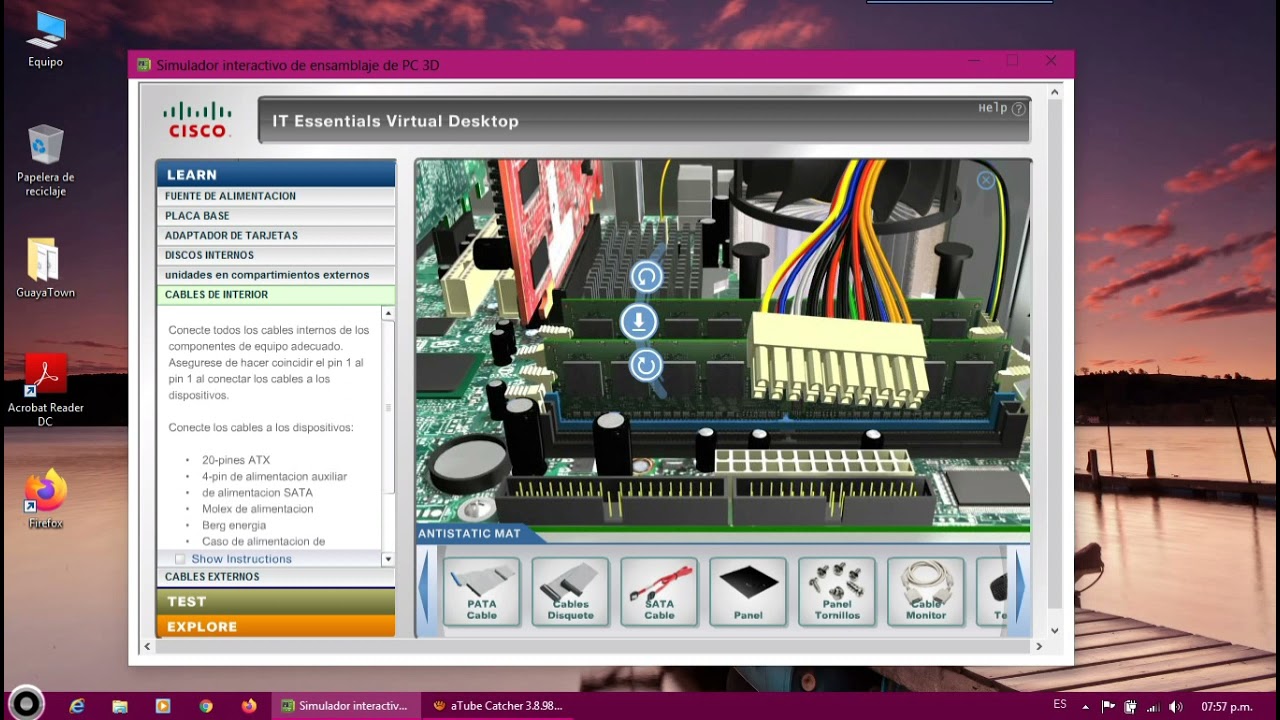Launch Chrome from taskbar
The width and height of the screenshot is (1280, 720).
coord(206,705)
